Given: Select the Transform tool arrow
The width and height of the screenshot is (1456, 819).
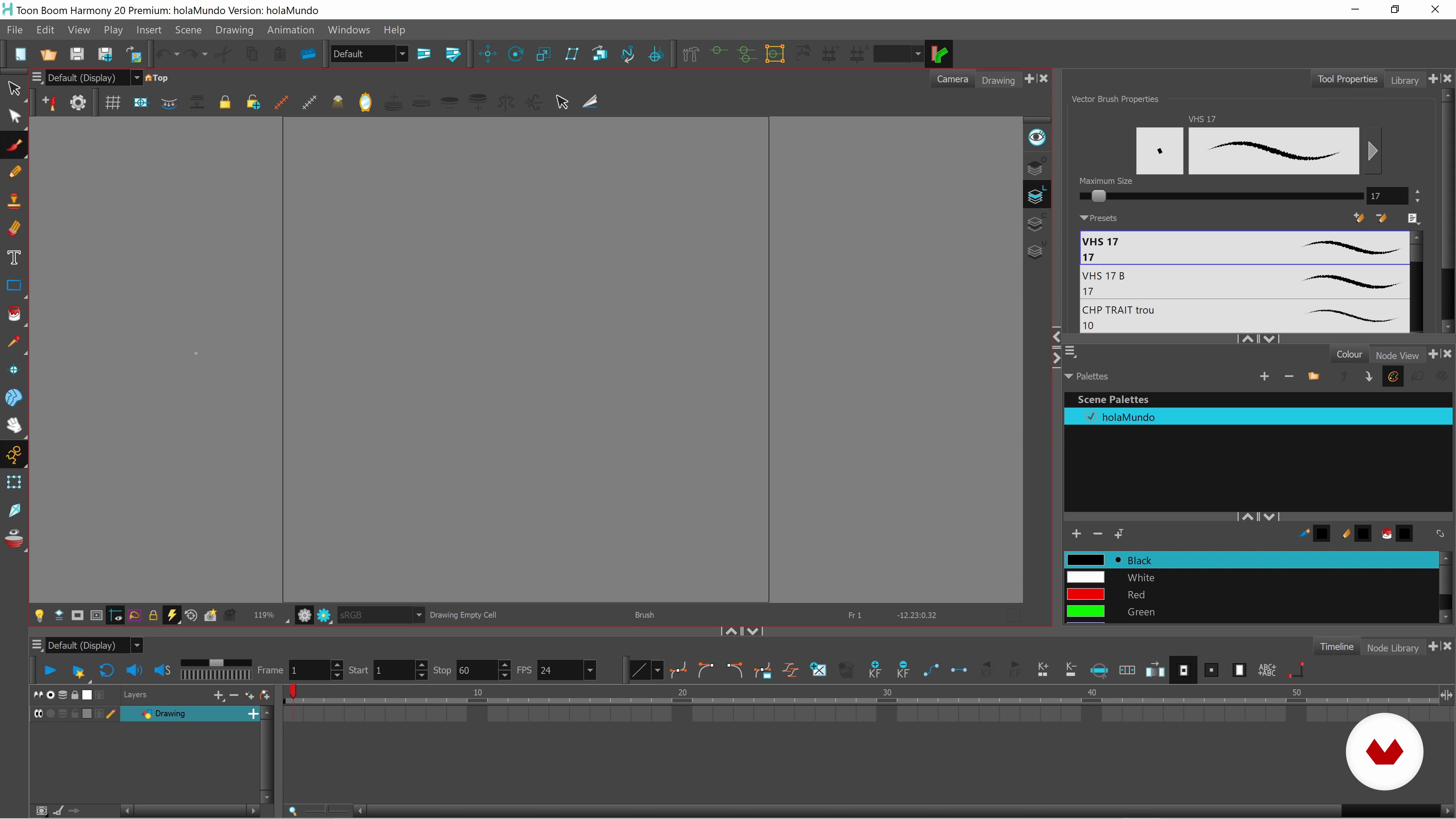Looking at the screenshot, I should 14,88.
